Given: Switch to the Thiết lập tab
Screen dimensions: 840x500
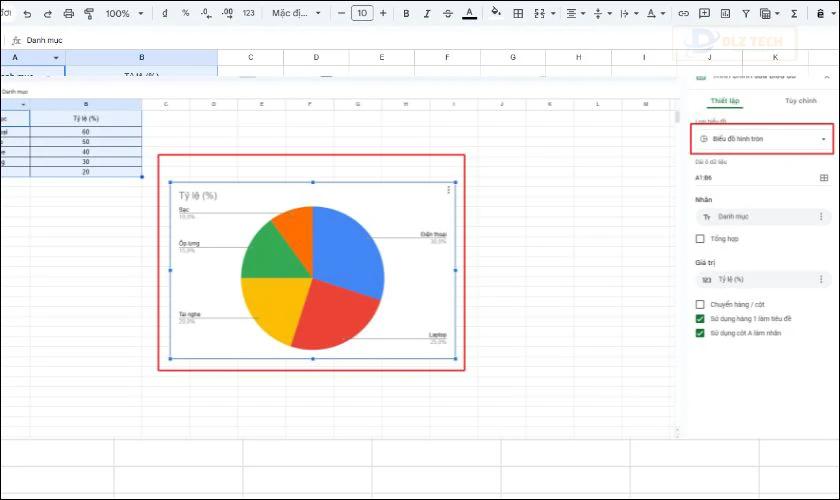Looking at the screenshot, I should coord(724,101).
